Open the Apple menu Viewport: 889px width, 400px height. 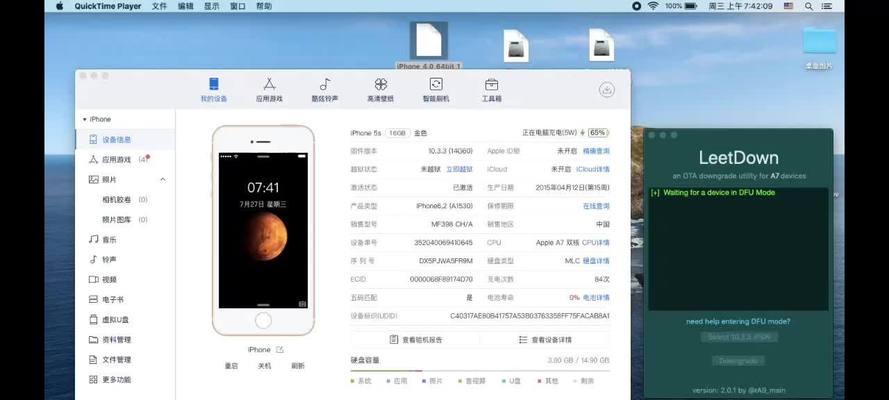click(x=60, y=6)
